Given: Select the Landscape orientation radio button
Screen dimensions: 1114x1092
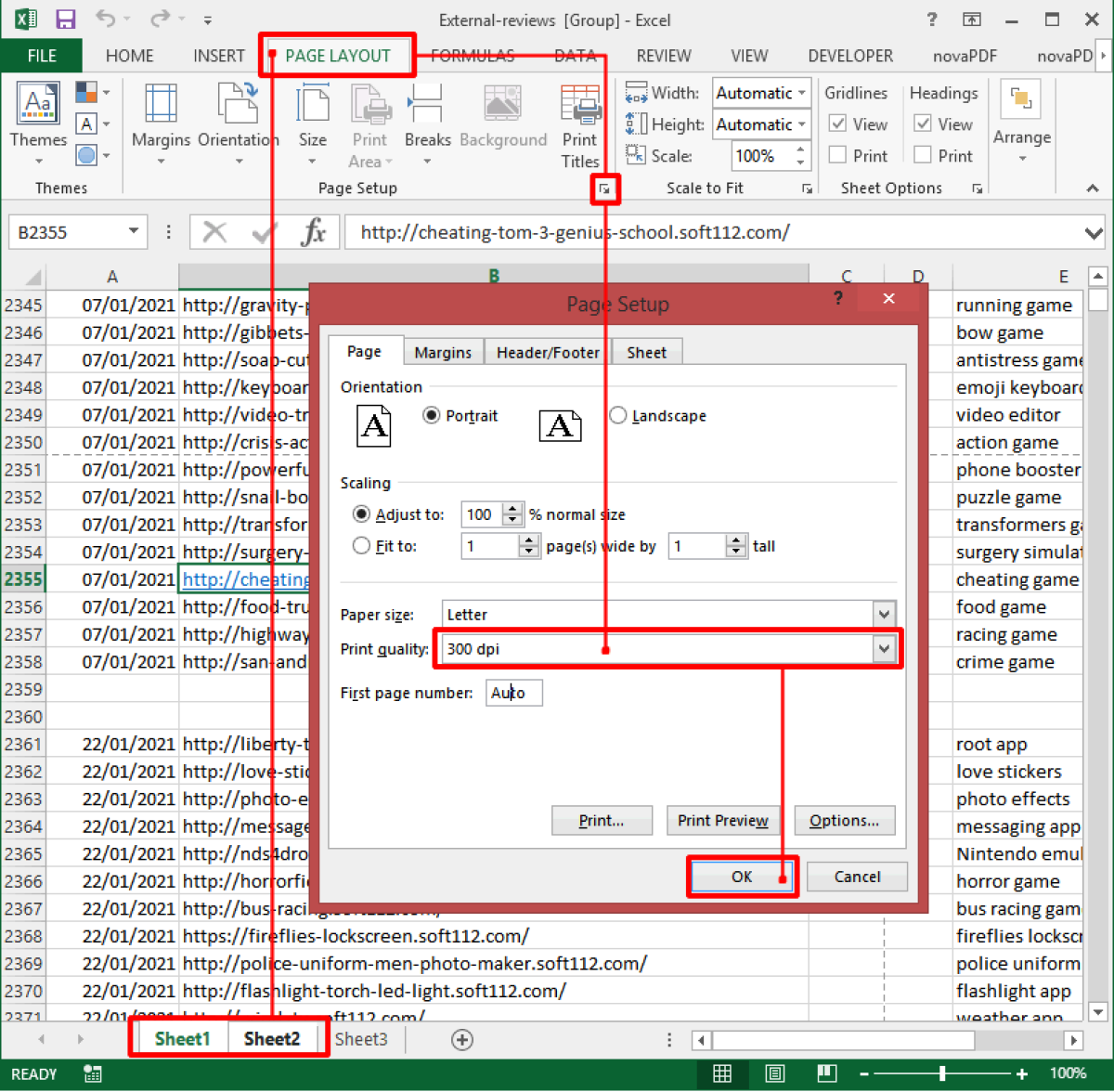Looking at the screenshot, I should tap(618, 416).
